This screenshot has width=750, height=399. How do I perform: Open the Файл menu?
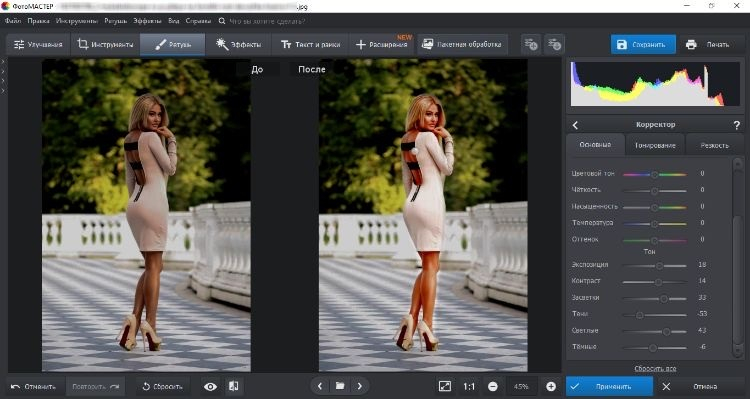tap(13, 21)
